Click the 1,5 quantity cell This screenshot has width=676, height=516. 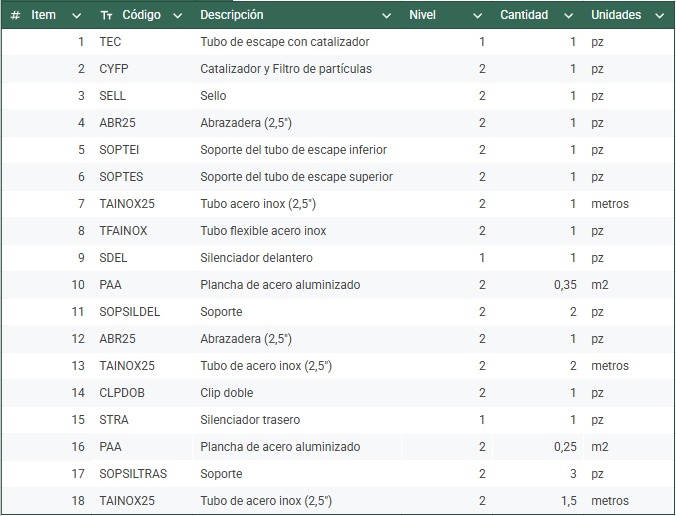[567, 501]
